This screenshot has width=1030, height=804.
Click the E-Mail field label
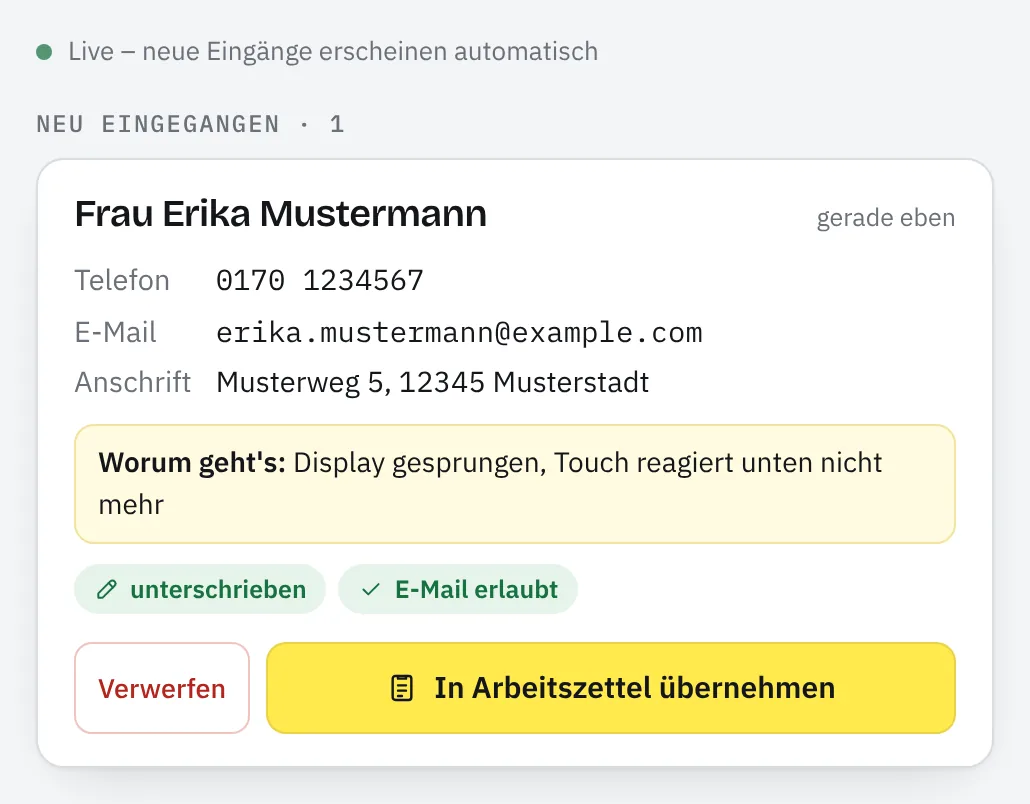(x=116, y=332)
